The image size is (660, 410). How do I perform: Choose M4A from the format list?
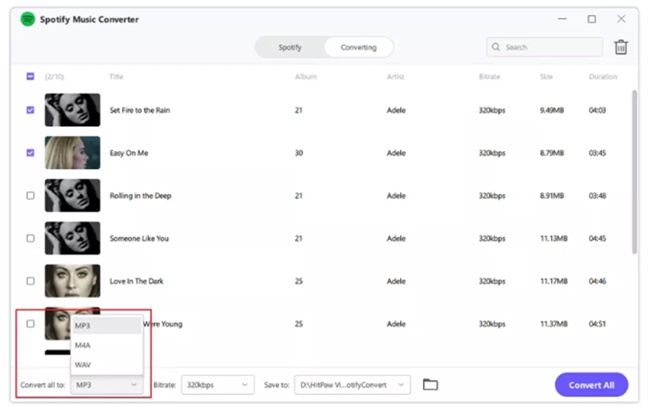83,345
